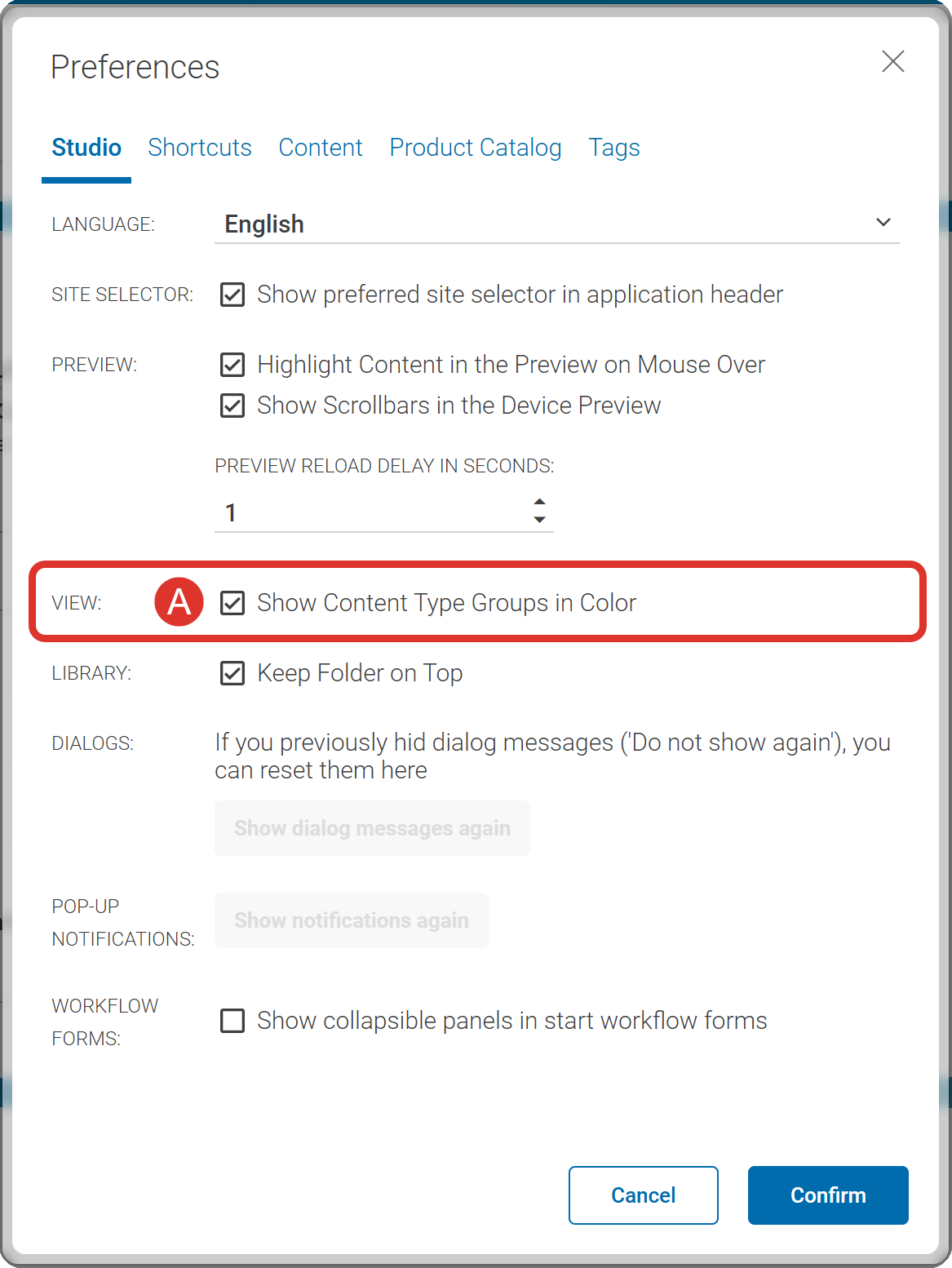Go to the Product Catalog tab

pyautogui.click(x=476, y=148)
